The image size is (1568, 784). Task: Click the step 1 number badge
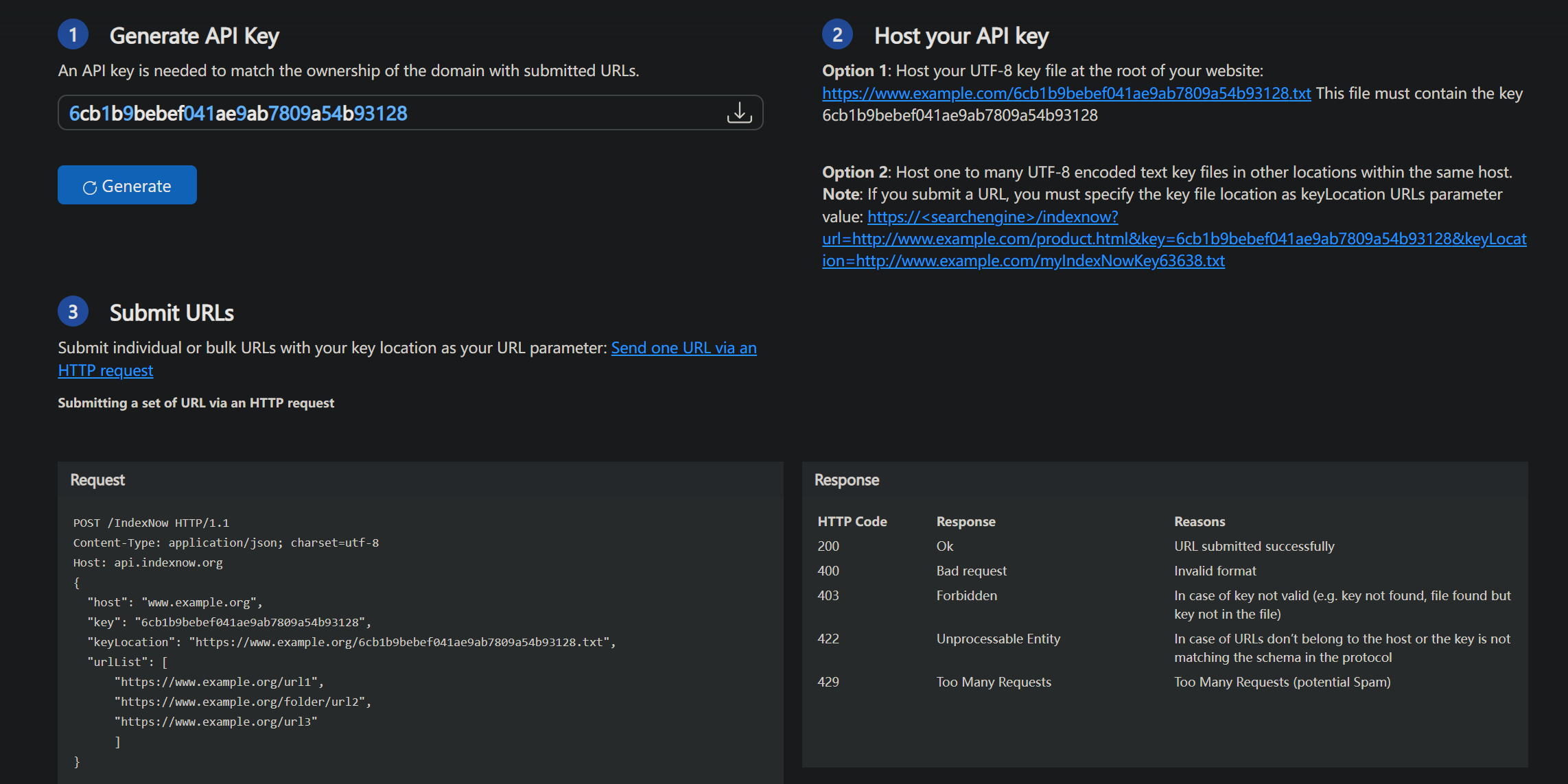pyautogui.click(x=73, y=34)
